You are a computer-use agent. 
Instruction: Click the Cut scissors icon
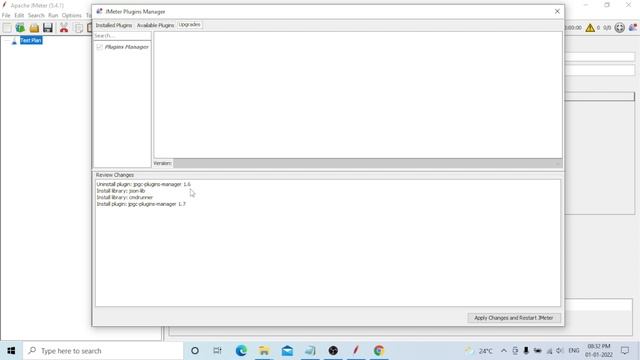(64, 28)
